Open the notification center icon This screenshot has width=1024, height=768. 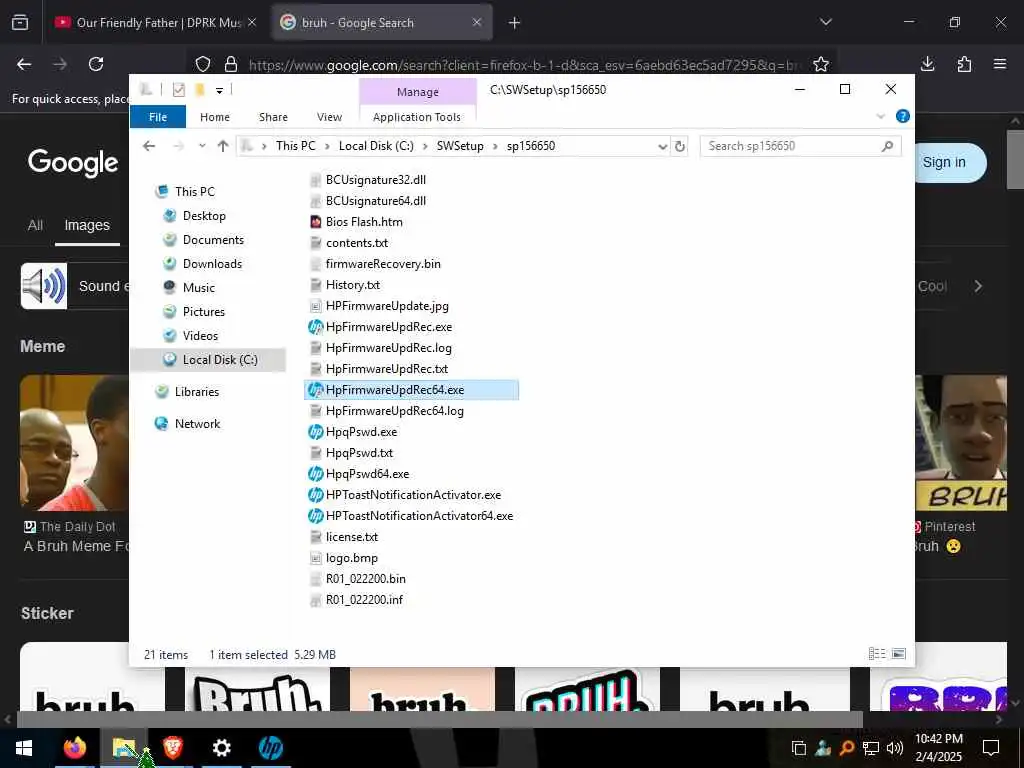click(x=991, y=748)
